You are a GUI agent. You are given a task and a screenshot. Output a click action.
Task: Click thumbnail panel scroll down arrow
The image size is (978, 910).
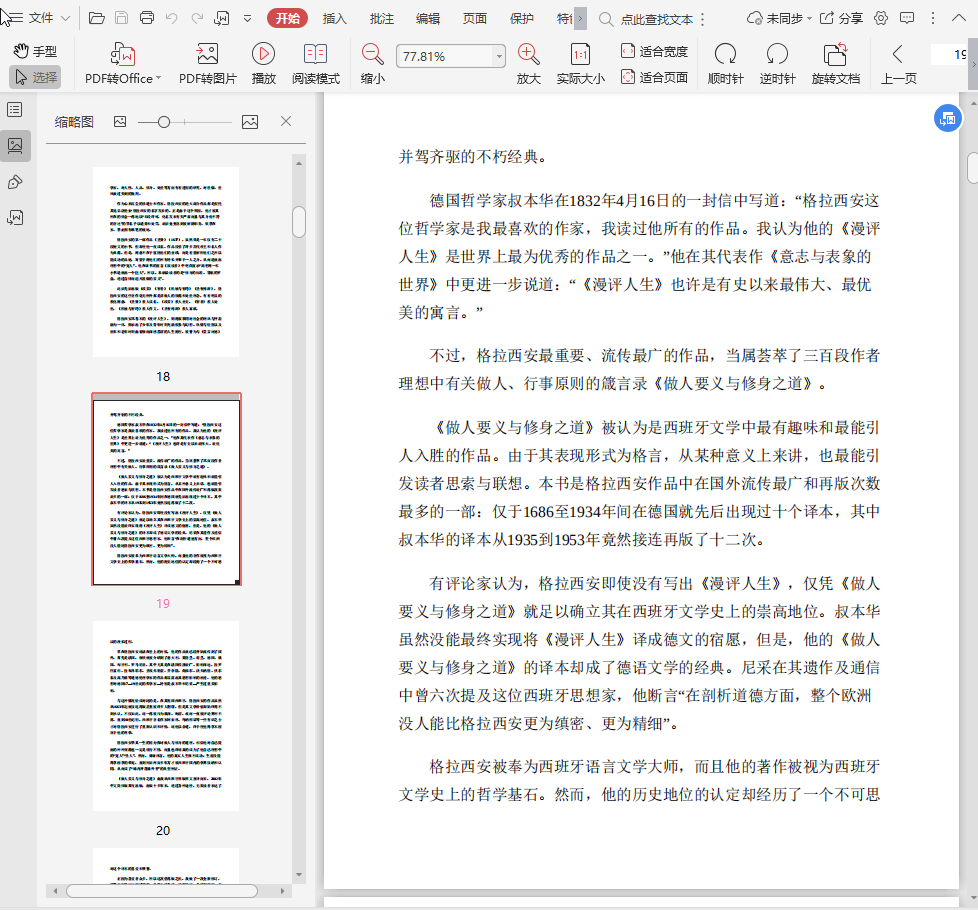pos(299,874)
